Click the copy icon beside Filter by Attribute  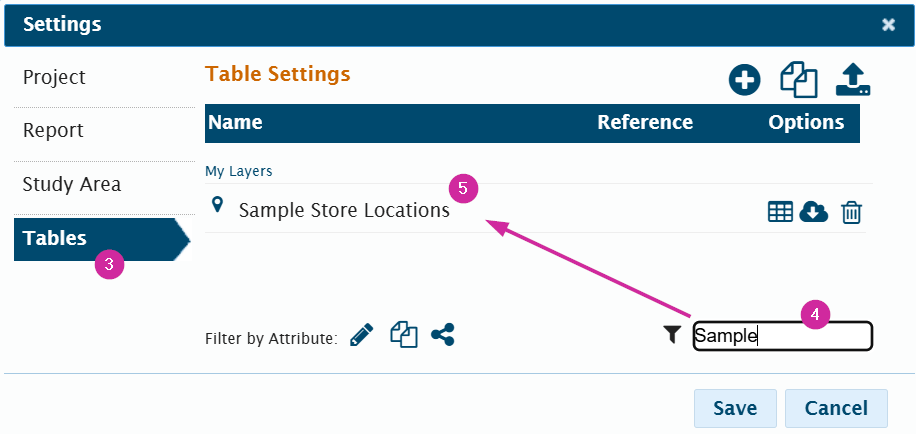click(403, 336)
